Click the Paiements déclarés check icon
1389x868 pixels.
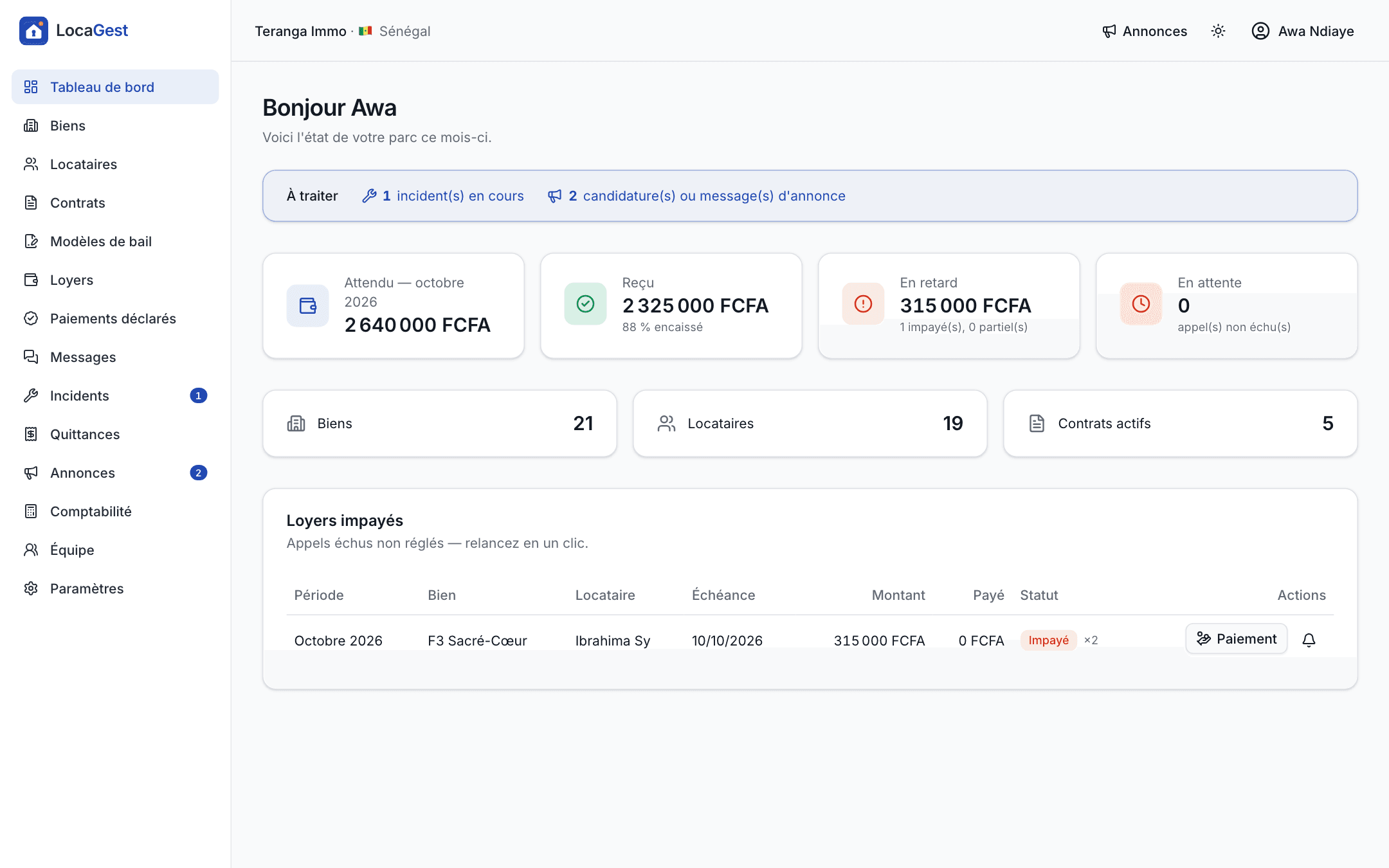click(x=31, y=318)
